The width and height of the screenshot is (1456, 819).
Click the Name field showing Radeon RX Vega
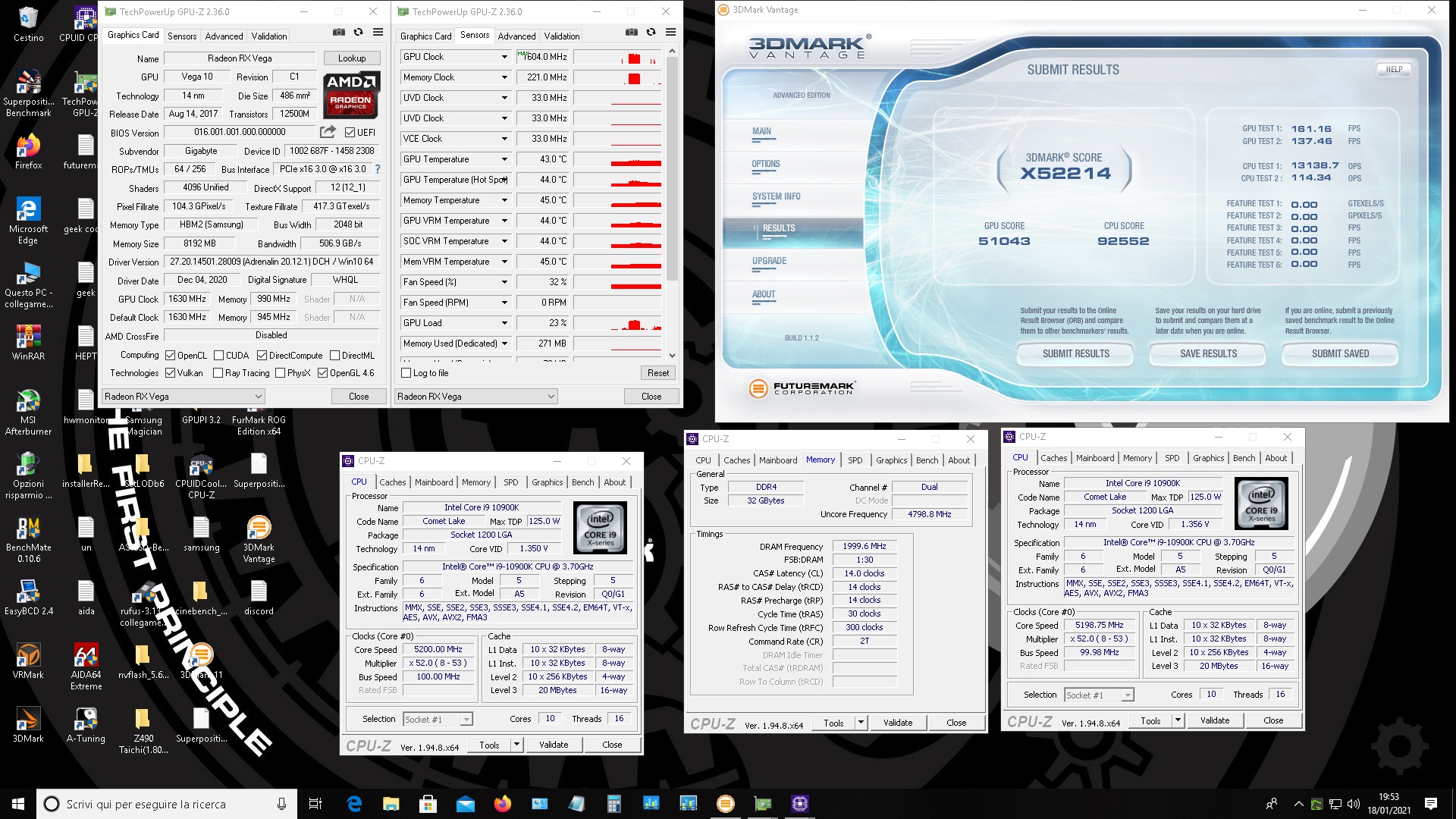240,58
